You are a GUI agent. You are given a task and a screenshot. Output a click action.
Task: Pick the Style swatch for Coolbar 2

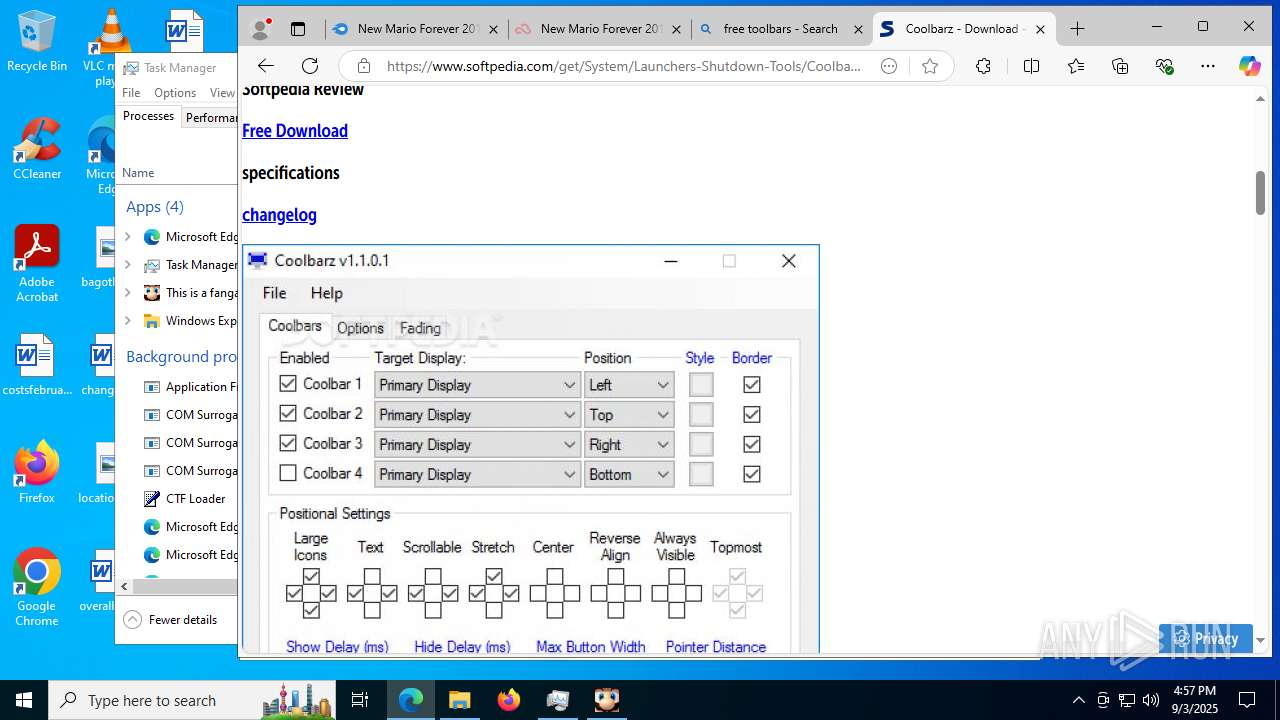click(x=701, y=415)
